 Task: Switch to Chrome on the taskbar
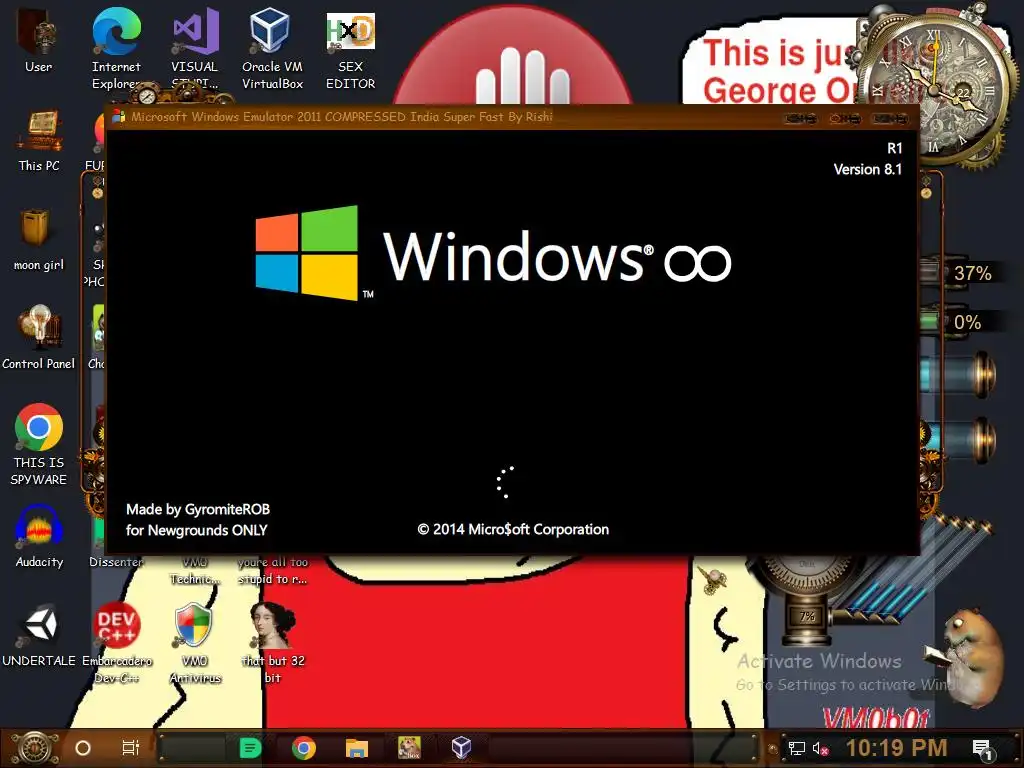[304, 748]
